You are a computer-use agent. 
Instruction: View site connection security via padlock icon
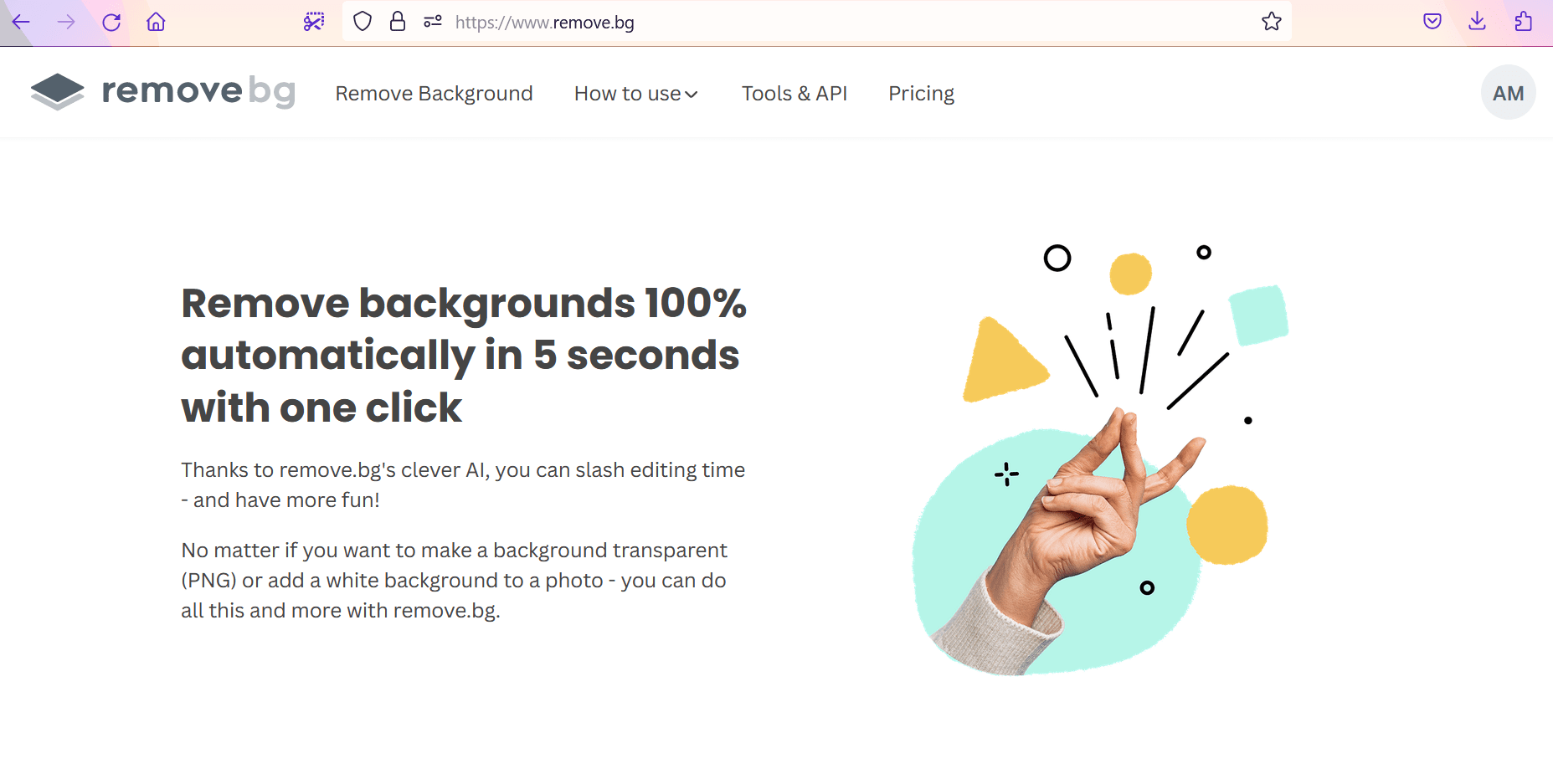pyautogui.click(x=398, y=22)
